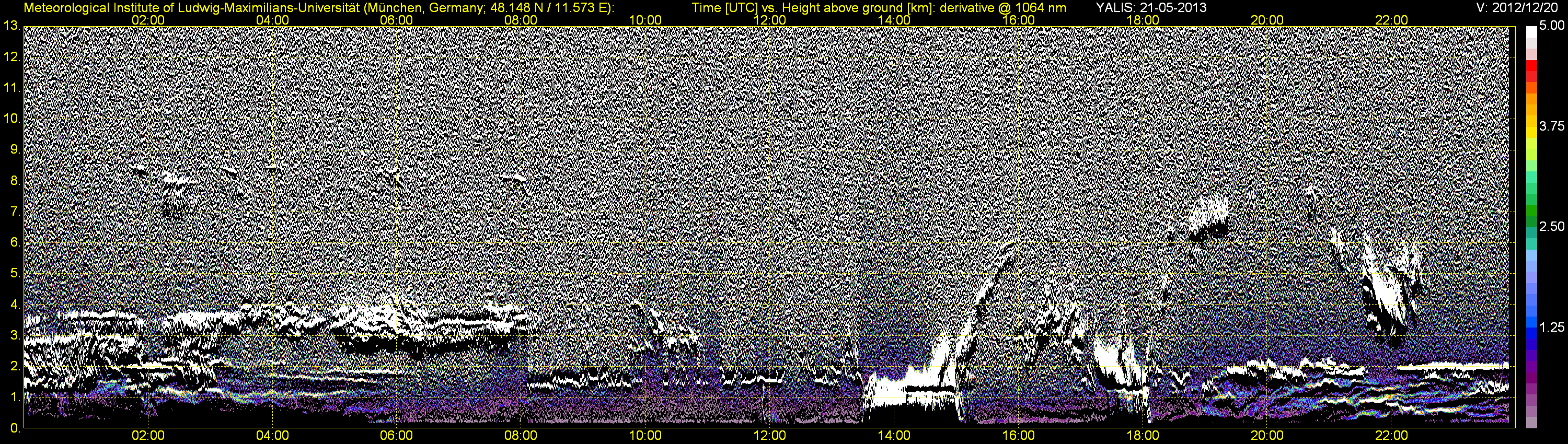Click the 3. height axis label
The height and width of the screenshot is (444, 1568).
tap(15, 335)
